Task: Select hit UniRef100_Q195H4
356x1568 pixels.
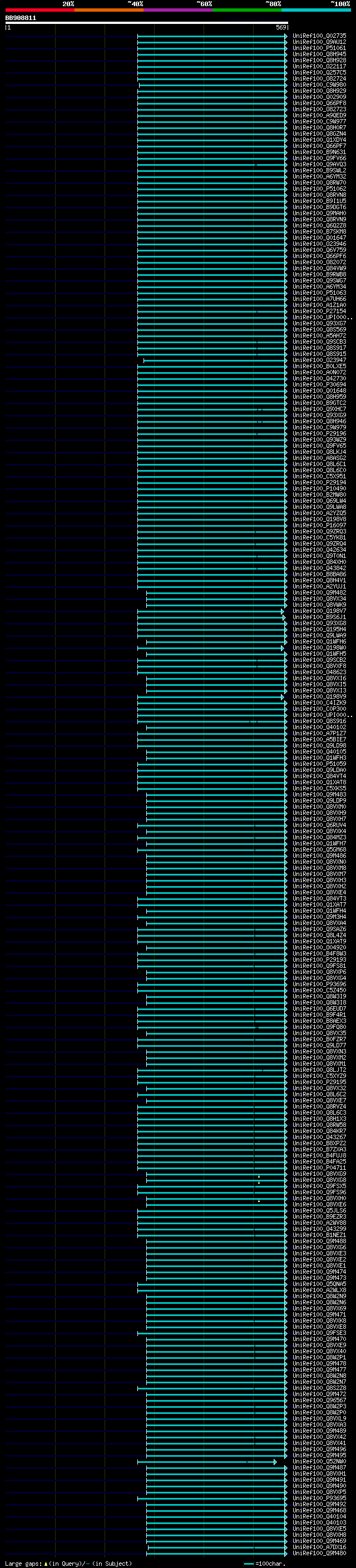Action: point(319,630)
